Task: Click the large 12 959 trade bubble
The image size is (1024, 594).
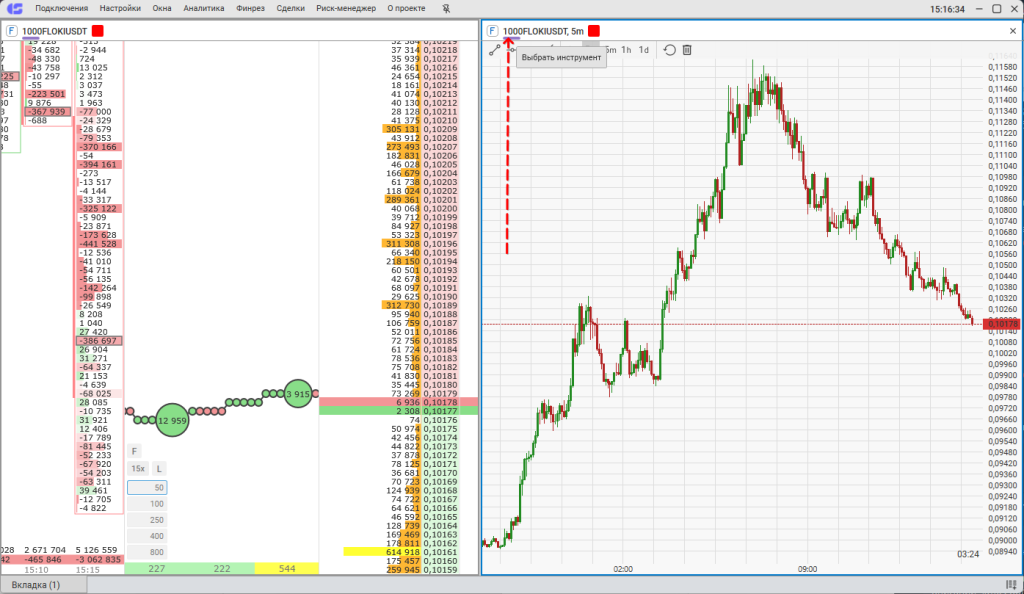Action: (x=172, y=420)
